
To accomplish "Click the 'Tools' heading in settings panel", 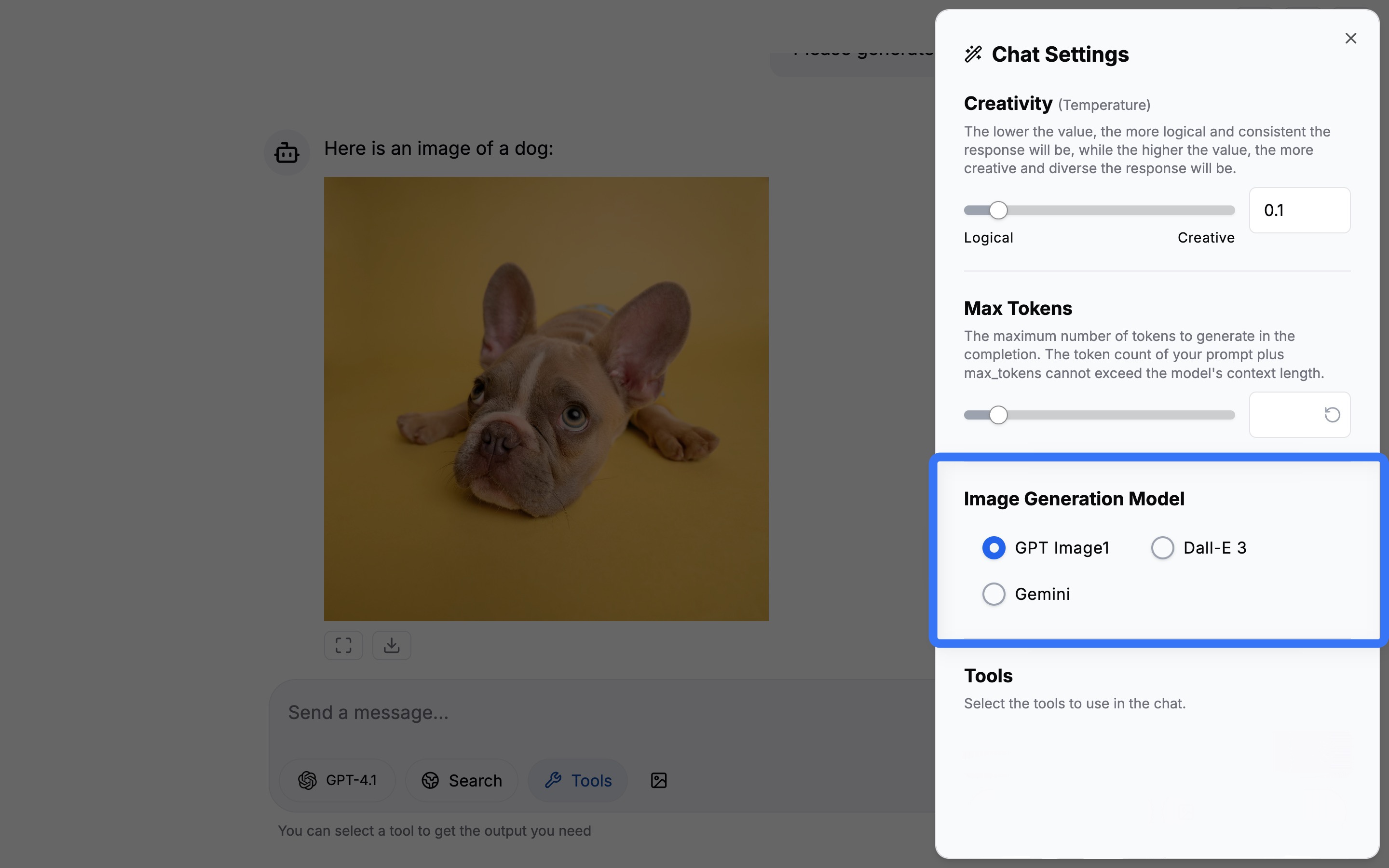I will point(988,676).
